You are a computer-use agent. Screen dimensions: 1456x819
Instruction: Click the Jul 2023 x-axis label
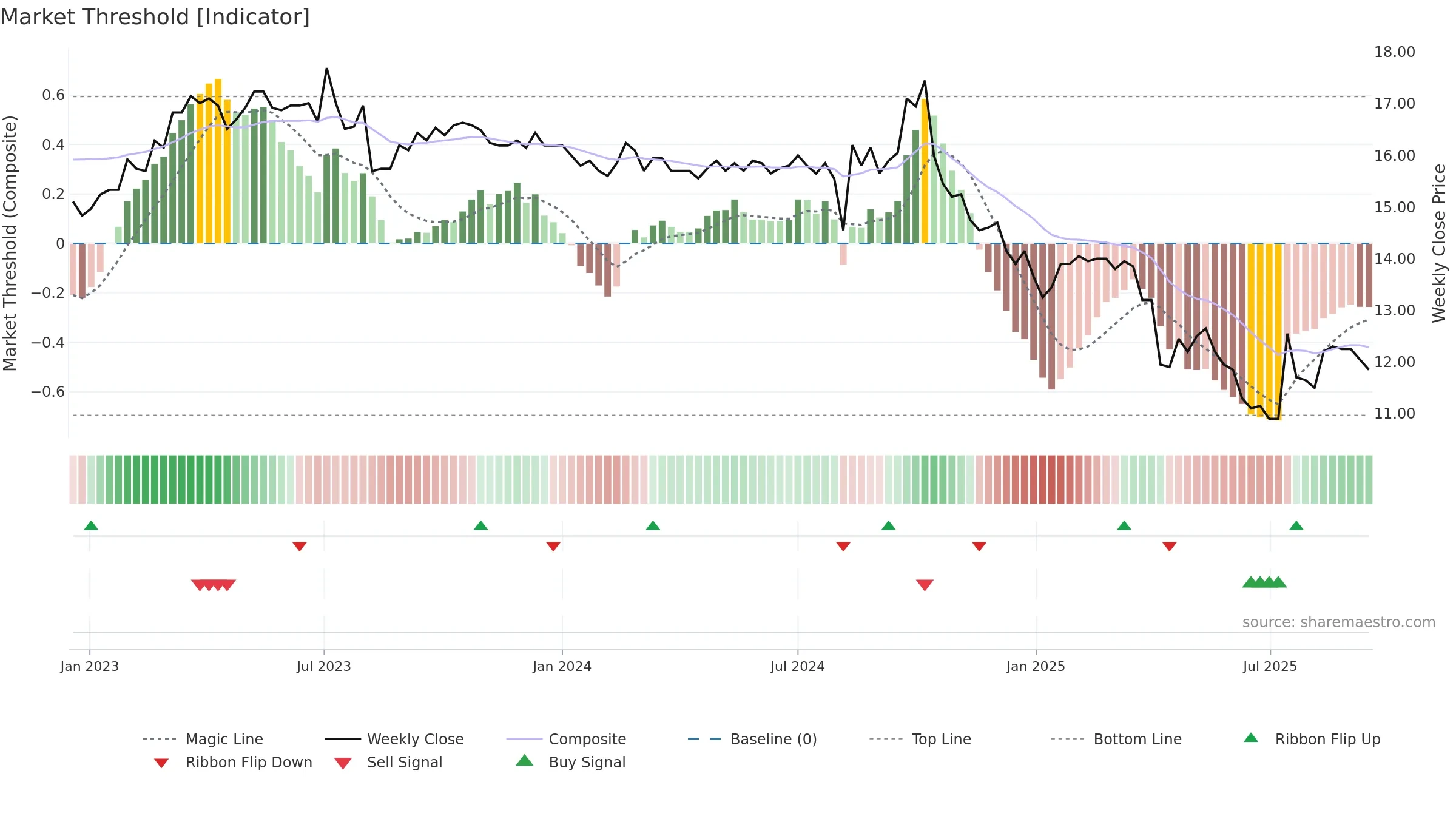coord(324,666)
